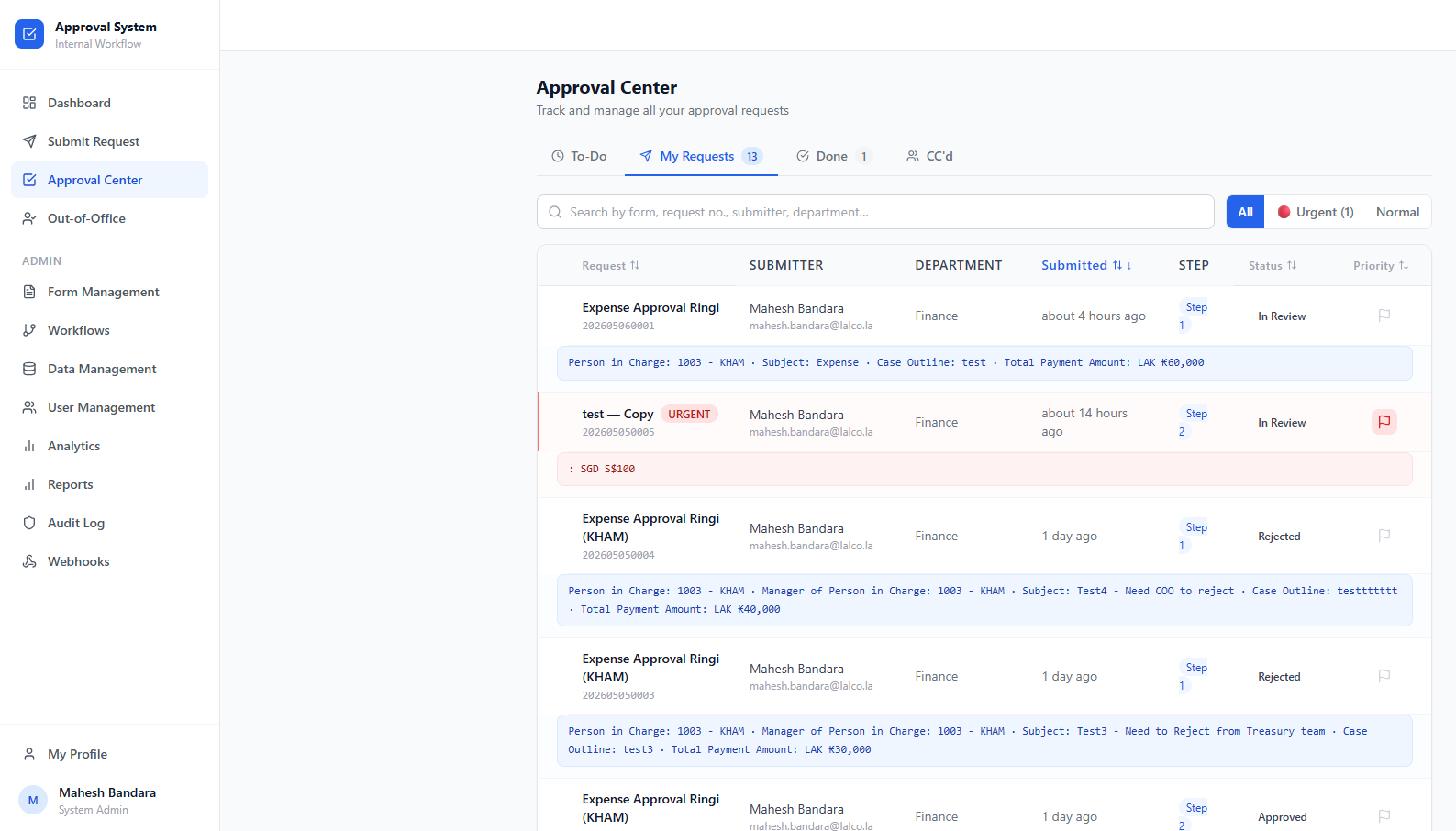
Task: Sort table by Request column
Action: click(610, 265)
